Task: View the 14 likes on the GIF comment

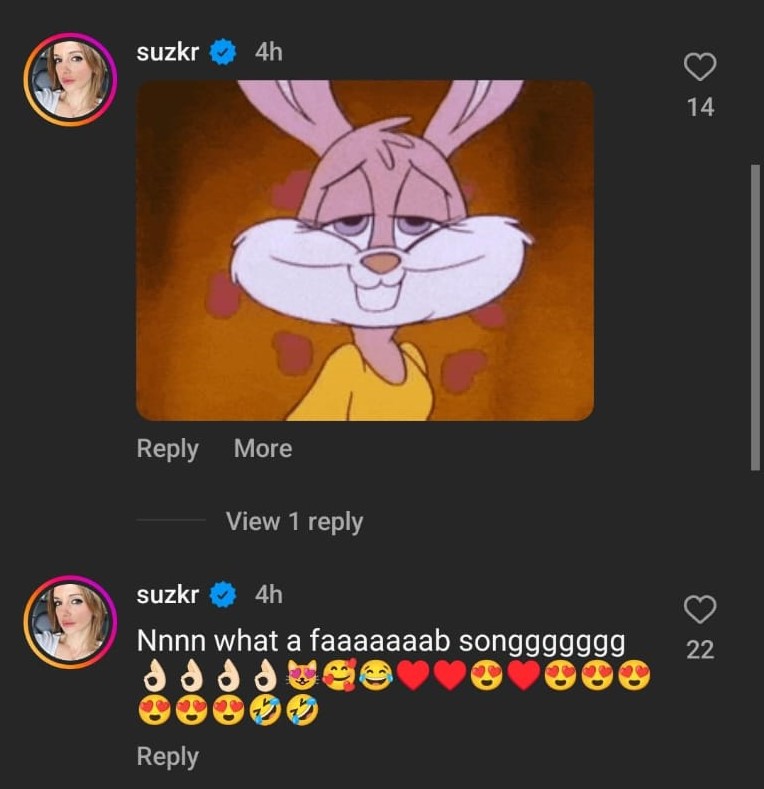Action: coord(700,107)
